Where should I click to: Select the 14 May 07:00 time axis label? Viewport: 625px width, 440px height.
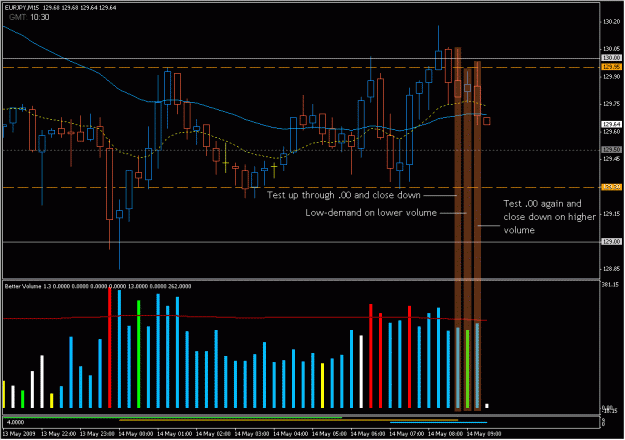point(407,434)
